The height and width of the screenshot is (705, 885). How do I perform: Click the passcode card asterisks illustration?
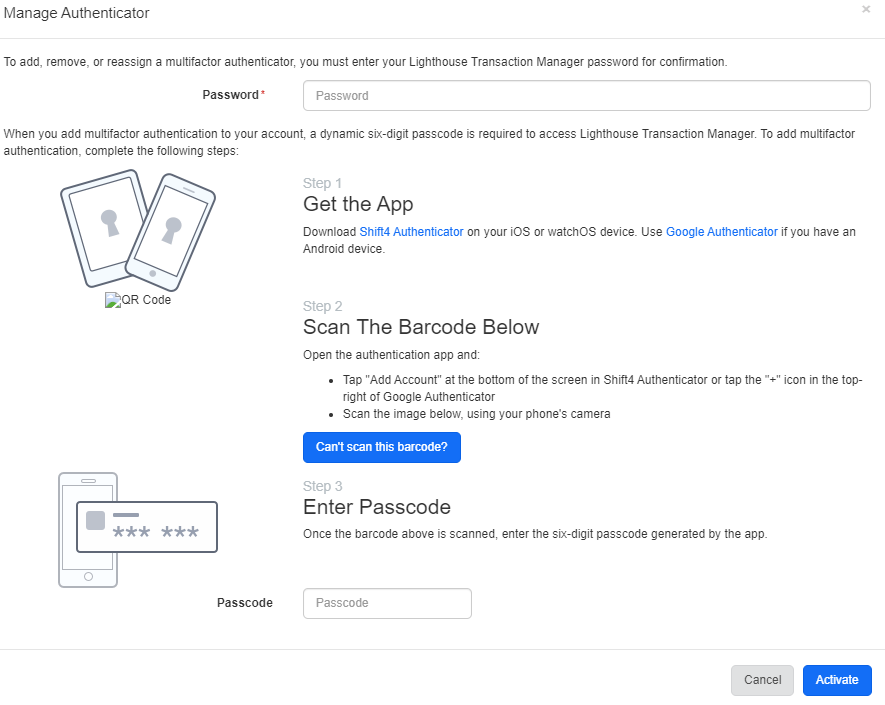[155, 532]
